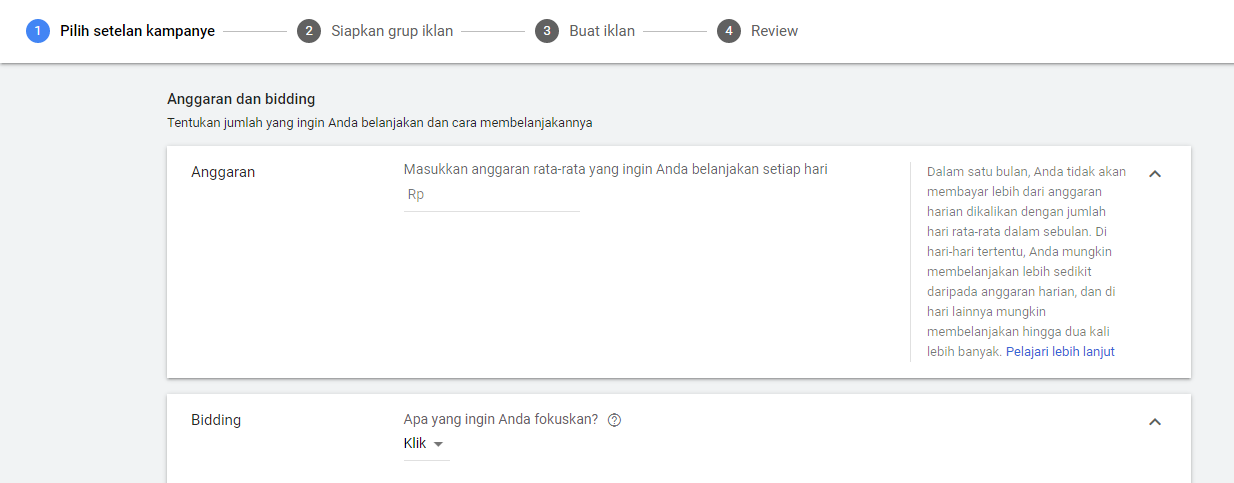The width and height of the screenshot is (1234, 483).
Task: Click the 'Masukkan anggaran rata-rata' label
Action: click(615, 170)
